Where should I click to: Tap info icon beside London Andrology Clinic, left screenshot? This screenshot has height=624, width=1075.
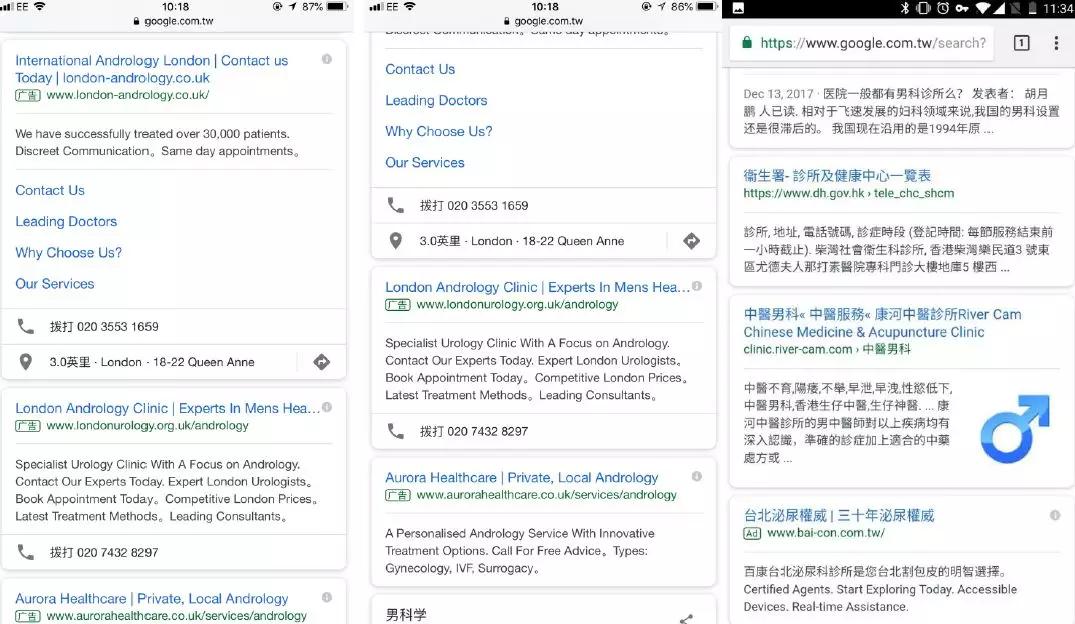point(327,407)
